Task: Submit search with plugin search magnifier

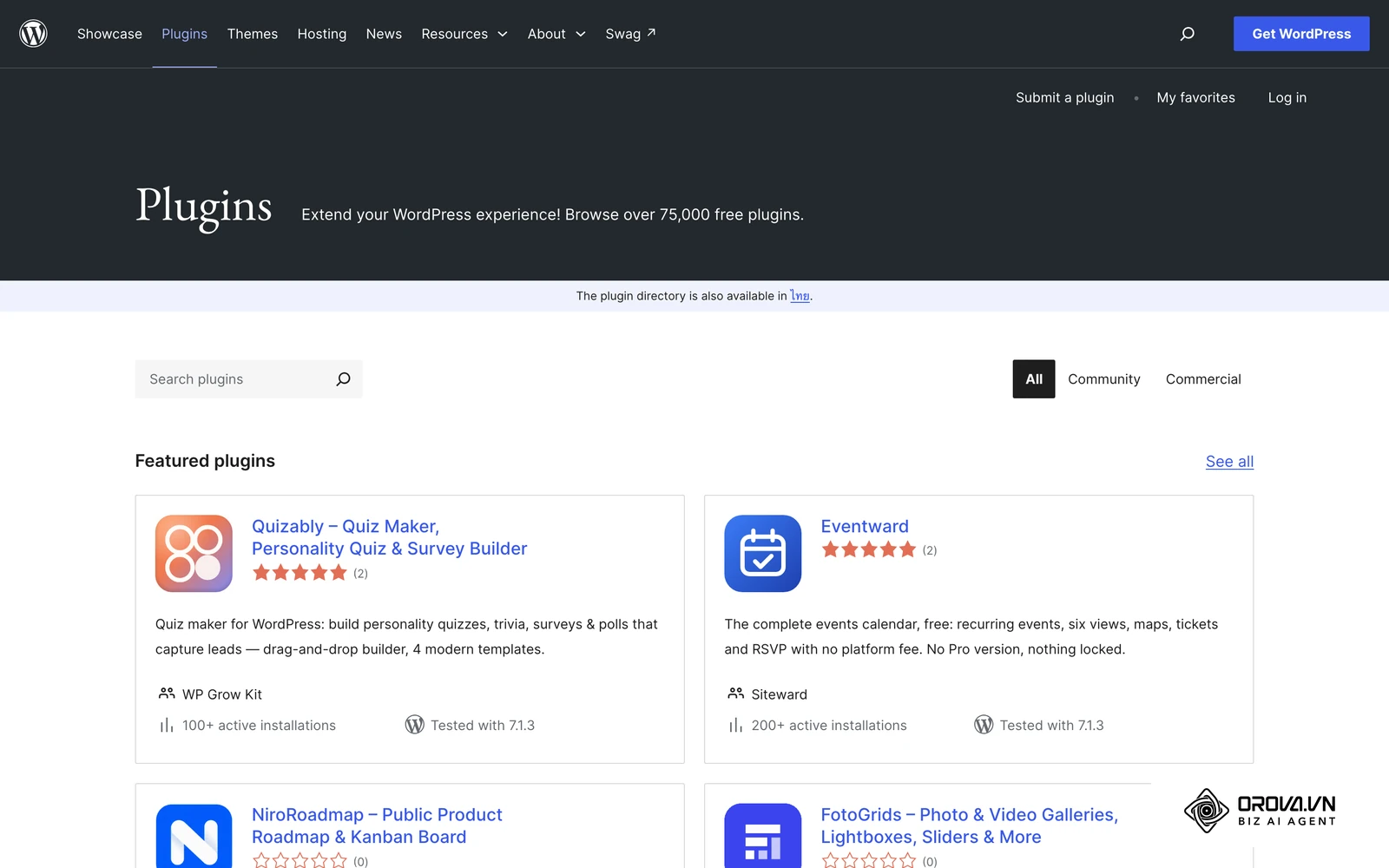Action: (x=343, y=379)
